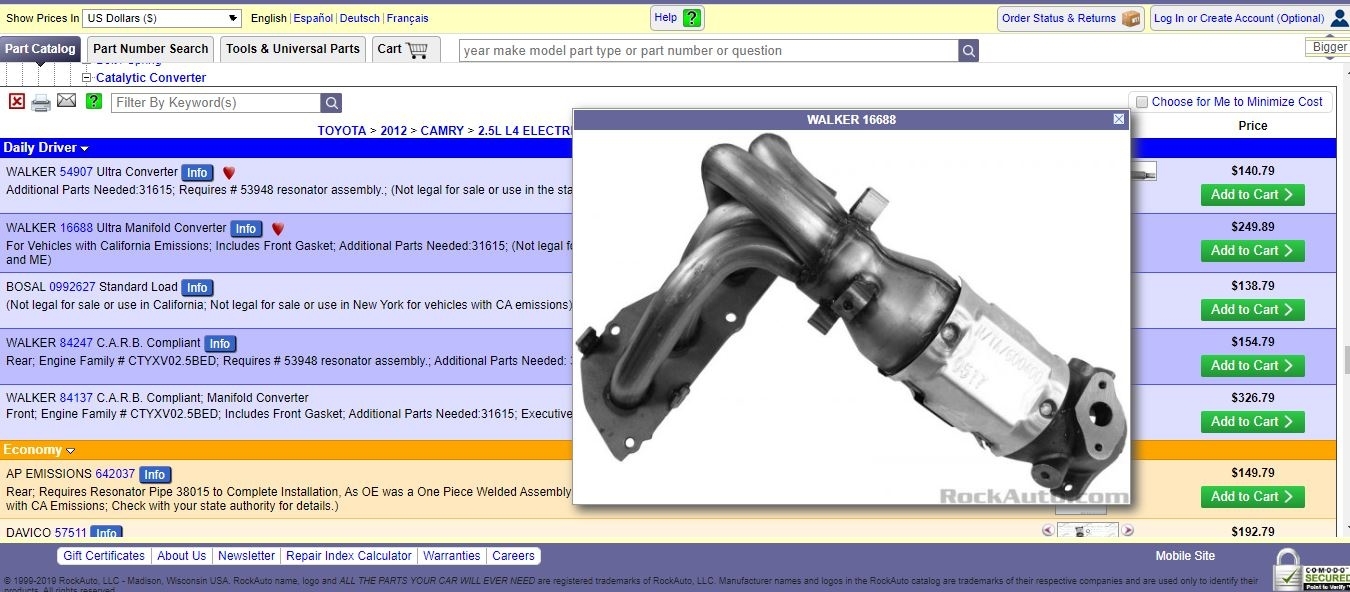1350x592 pixels.
Task: Click previous image arrow near DAVICO thumbnail
Action: point(1048,531)
